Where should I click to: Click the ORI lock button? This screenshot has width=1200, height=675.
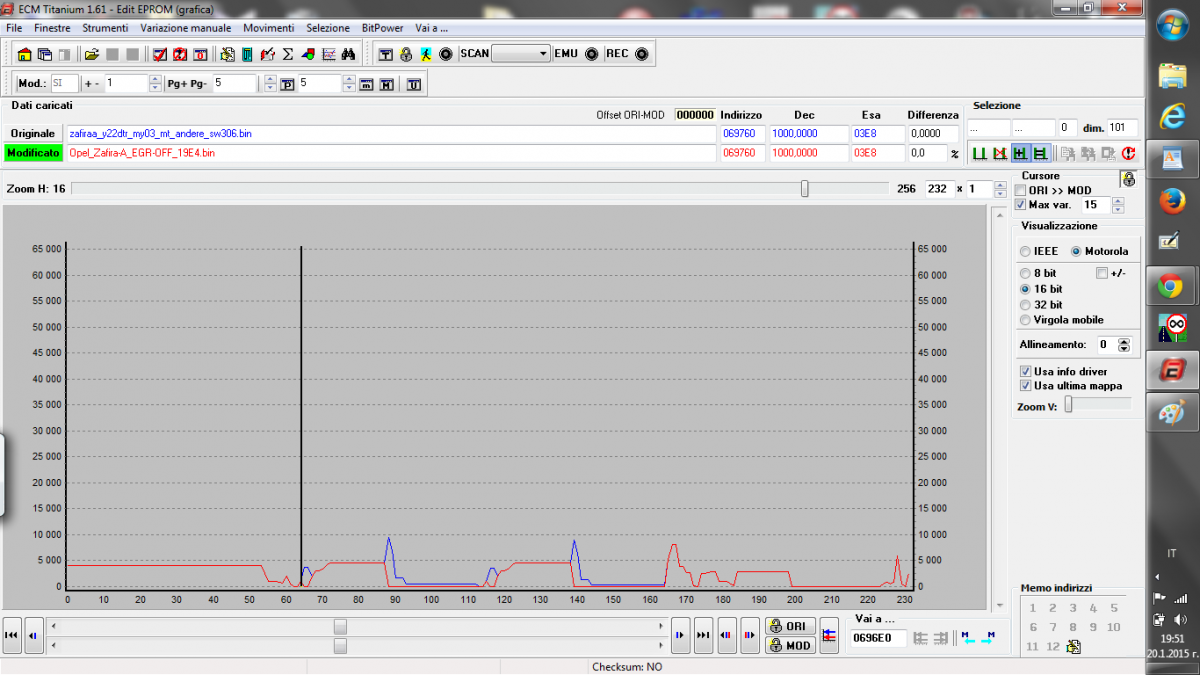pos(790,626)
